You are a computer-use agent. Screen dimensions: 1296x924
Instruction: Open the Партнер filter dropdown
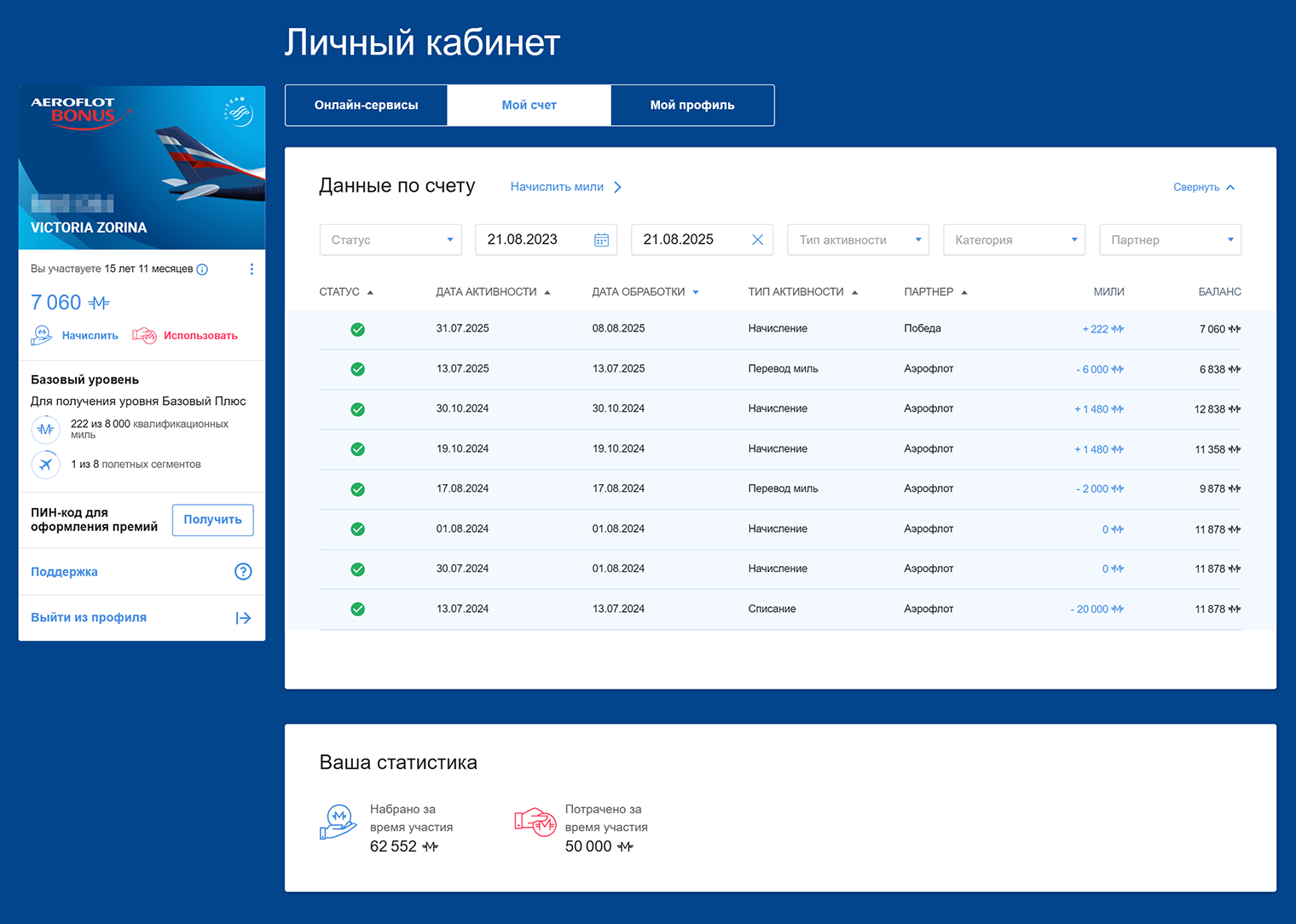pos(1170,240)
